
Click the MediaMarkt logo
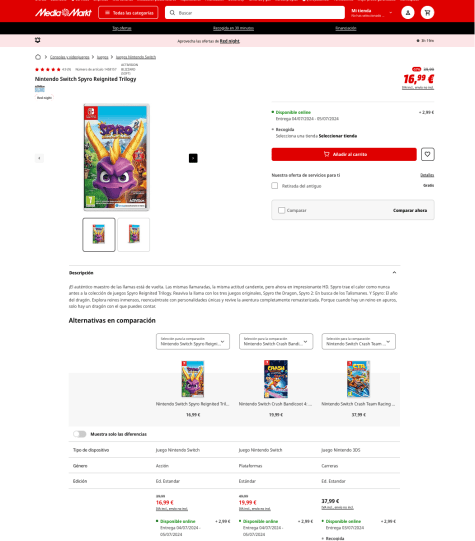(x=63, y=13)
